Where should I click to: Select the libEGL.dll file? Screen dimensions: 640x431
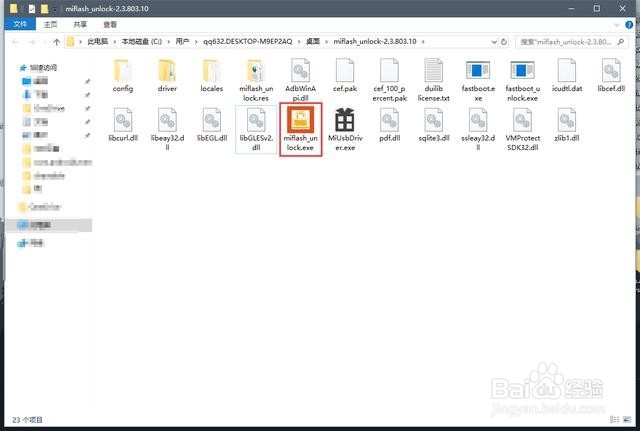[211, 125]
